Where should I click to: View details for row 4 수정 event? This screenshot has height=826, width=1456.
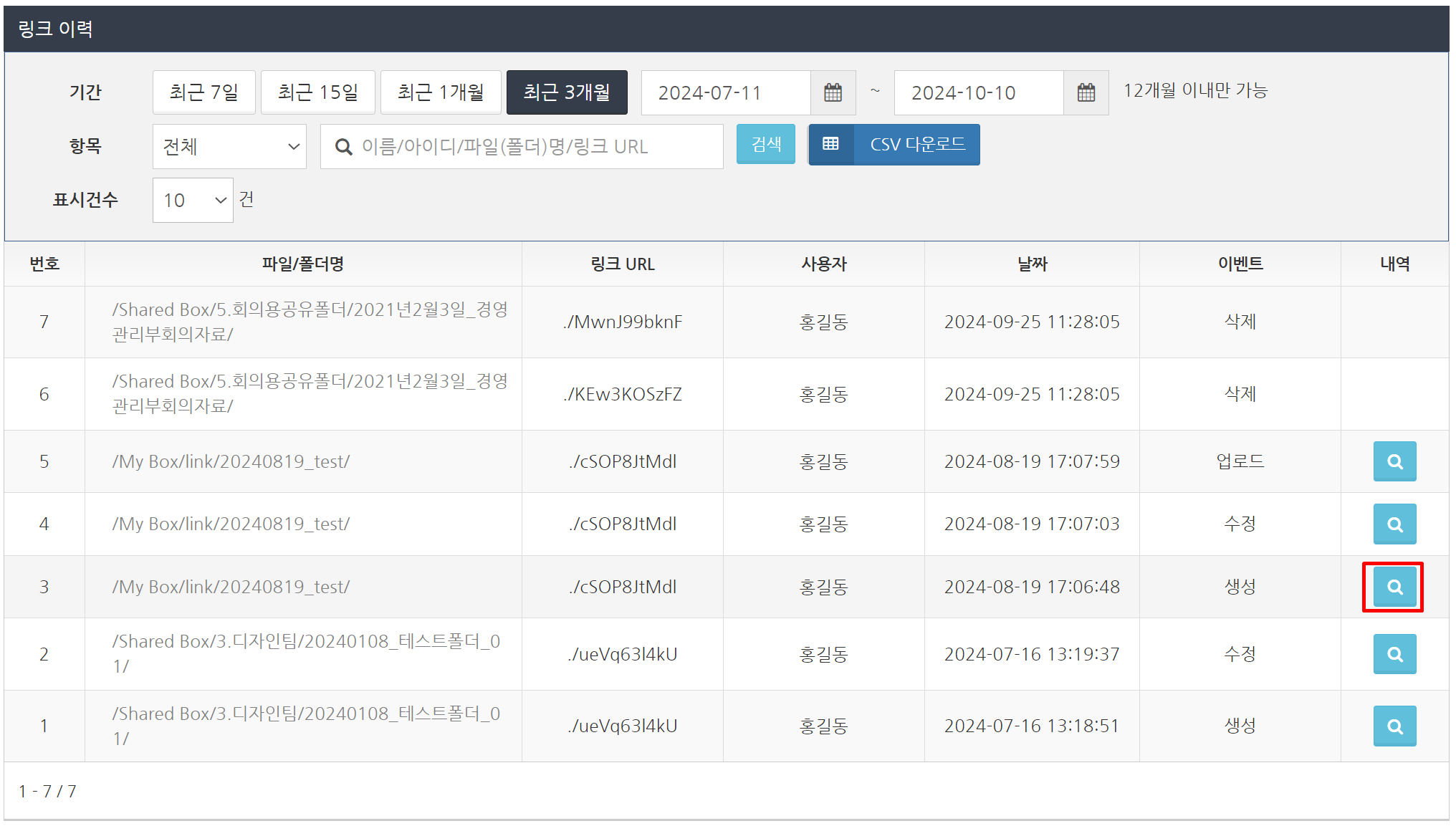click(x=1394, y=524)
